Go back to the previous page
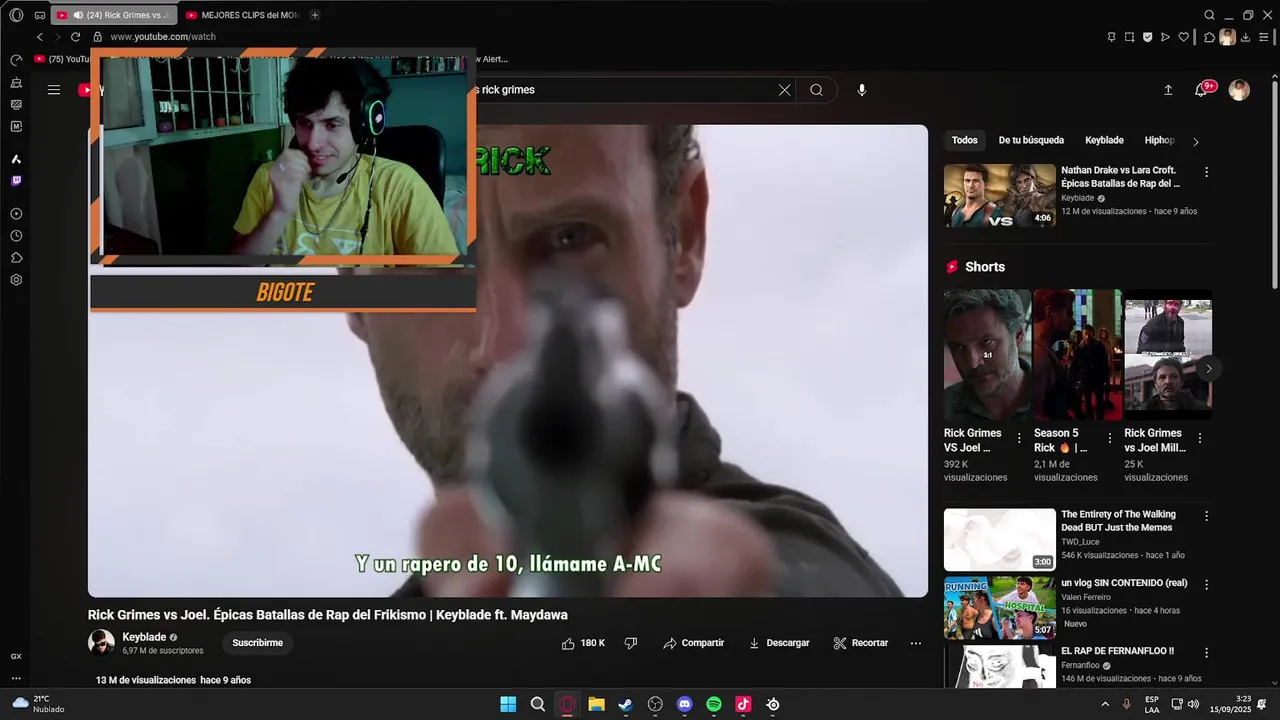The height and width of the screenshot is (720, 1280). [x=40, y=37]
